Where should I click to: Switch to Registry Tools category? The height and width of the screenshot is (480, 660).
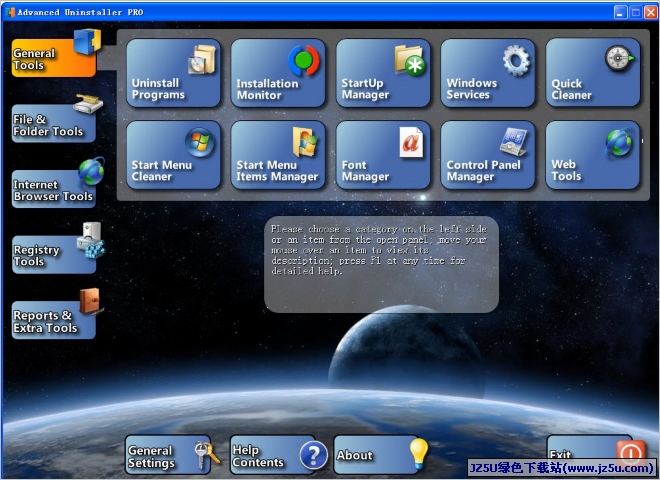click(53, 254)
